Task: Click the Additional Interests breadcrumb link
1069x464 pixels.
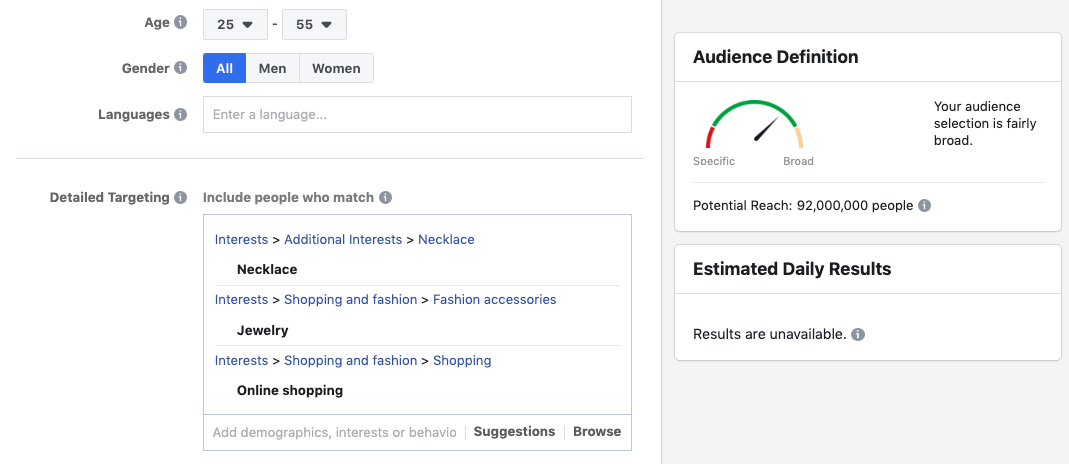Action: (342, 240)
